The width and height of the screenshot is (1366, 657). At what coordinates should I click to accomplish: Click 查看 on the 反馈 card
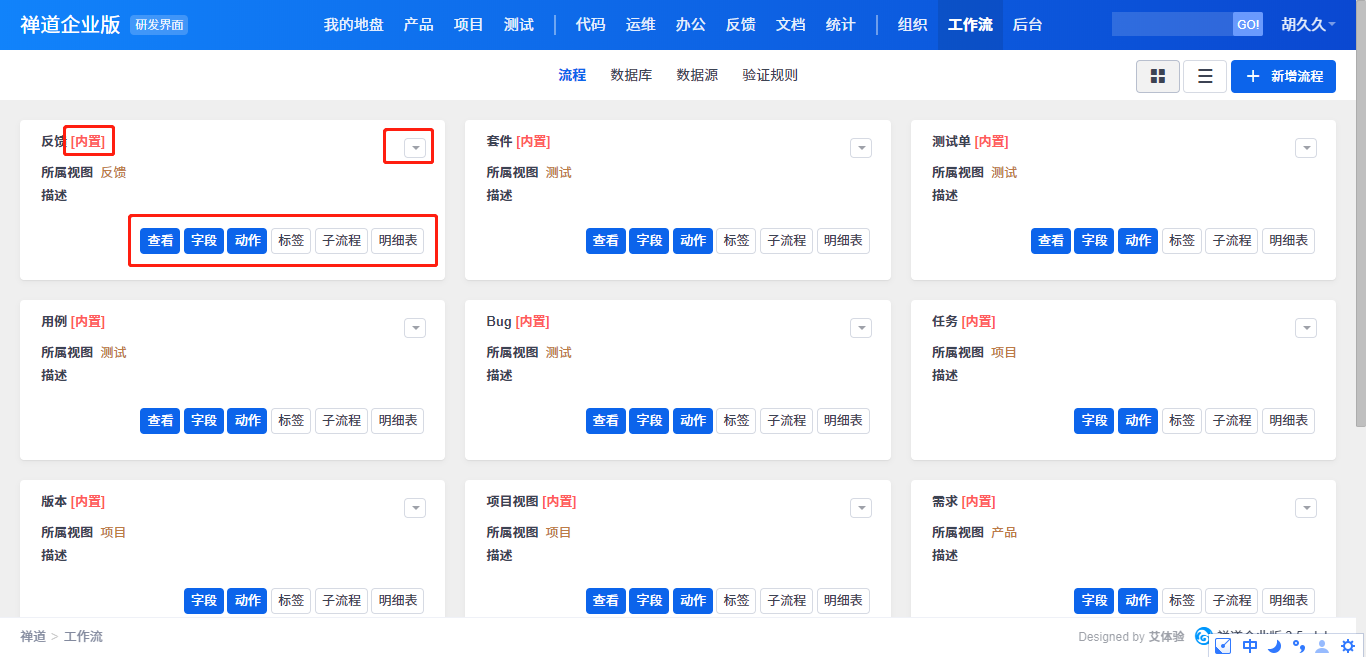coord(160,241)
